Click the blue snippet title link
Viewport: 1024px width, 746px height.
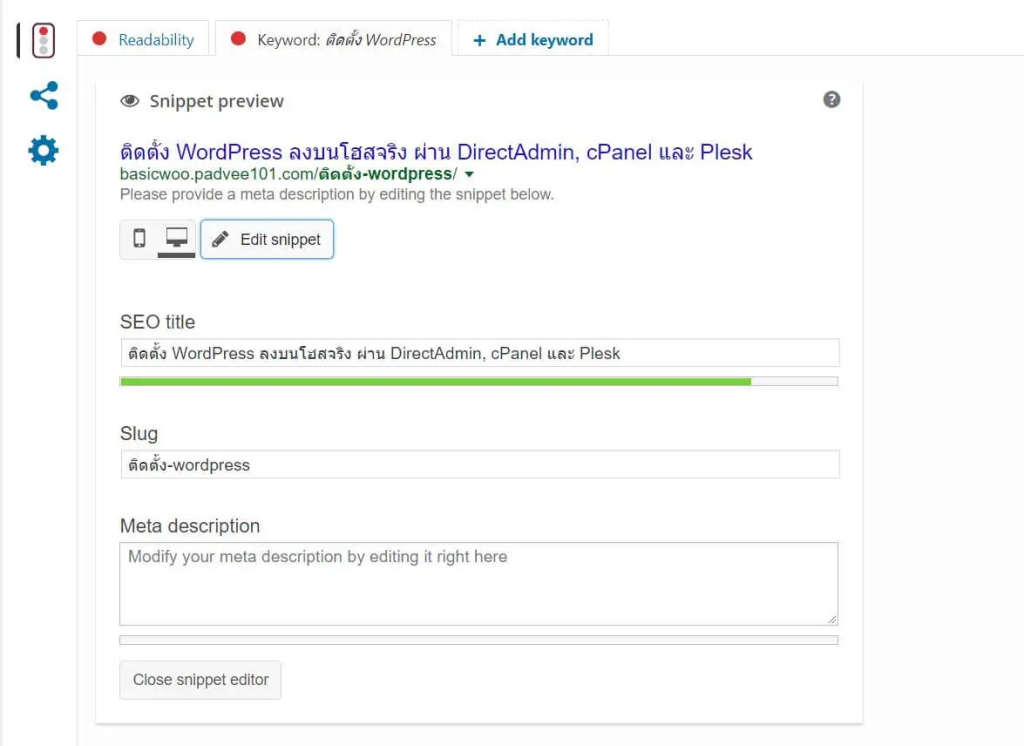(x=436, y=152)
